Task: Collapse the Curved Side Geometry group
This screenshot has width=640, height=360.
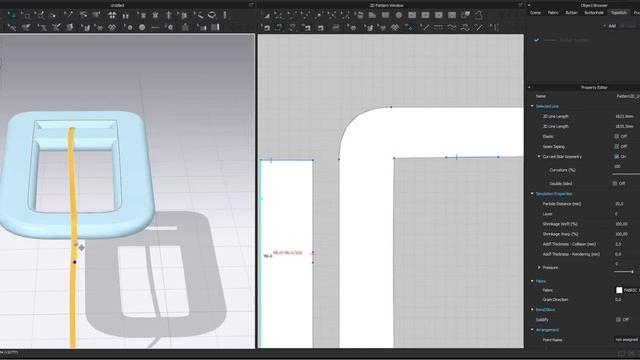Action: click(539, 156)
